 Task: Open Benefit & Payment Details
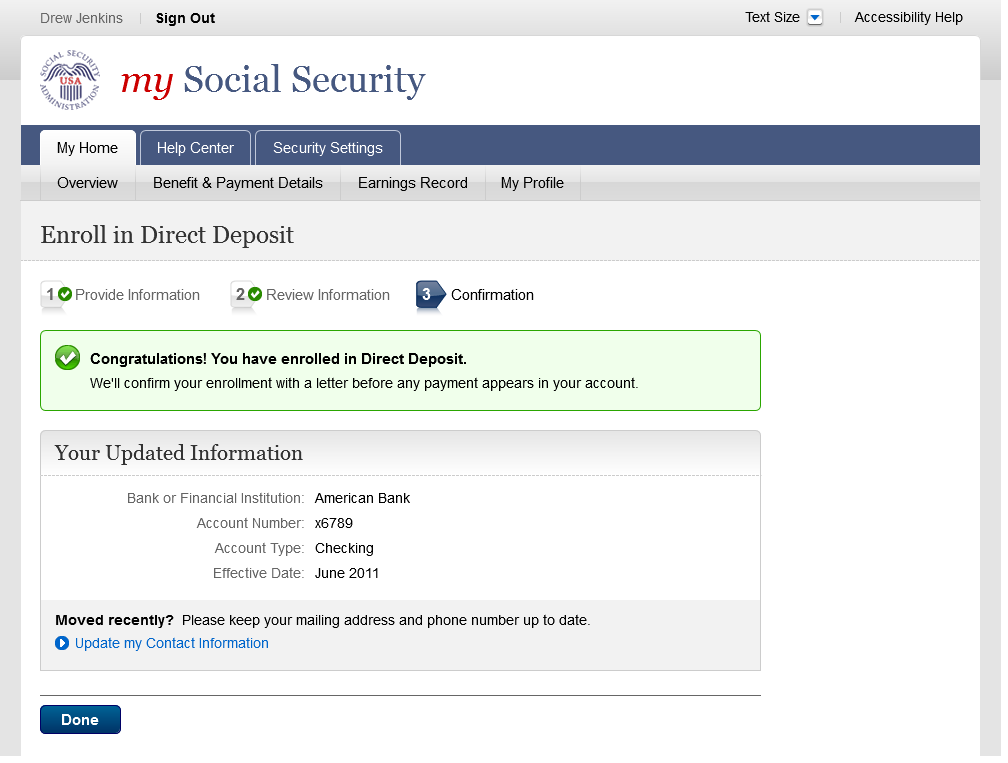pyautogui.click(x=238, y=183)
